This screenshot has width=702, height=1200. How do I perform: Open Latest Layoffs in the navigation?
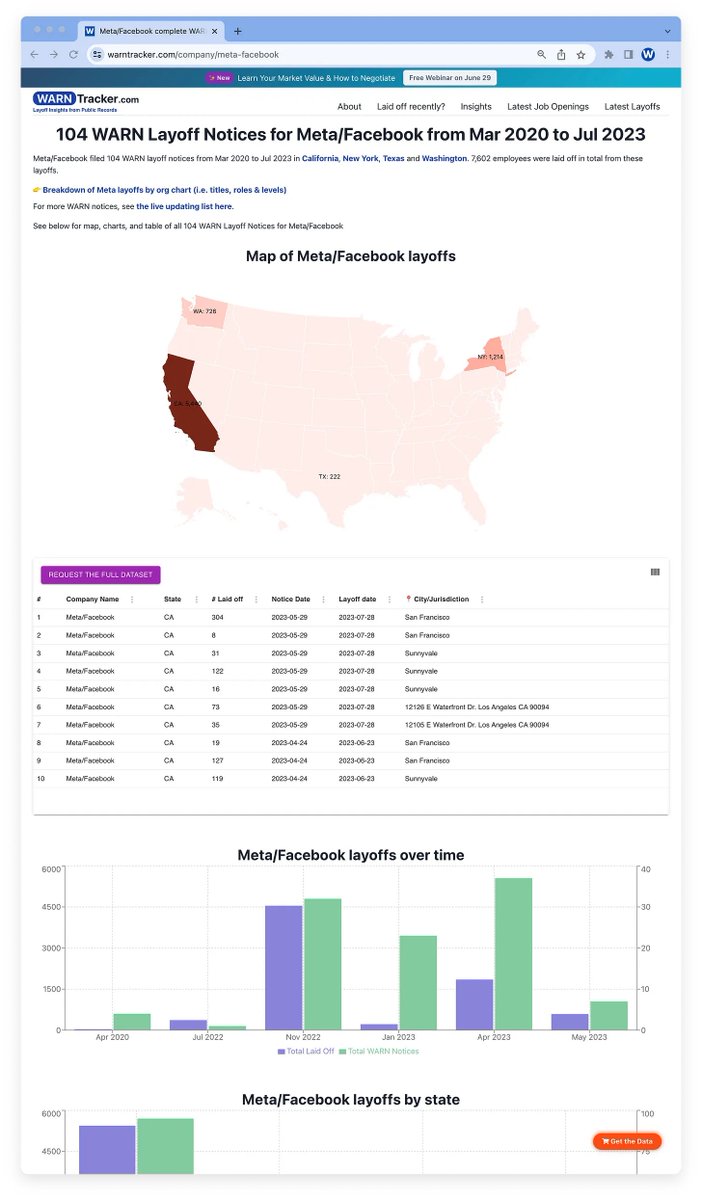click(x=632, y=106)
